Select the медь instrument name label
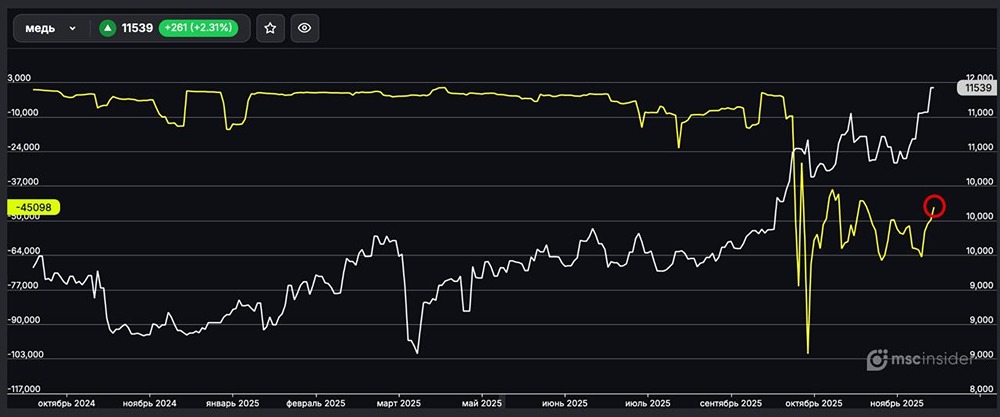The width and height of the screenshot is (1000, 417). [39, 29]
